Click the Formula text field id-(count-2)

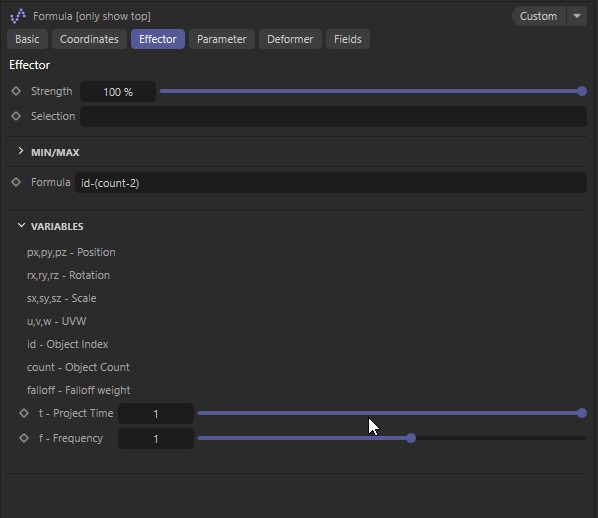(331, 183)
